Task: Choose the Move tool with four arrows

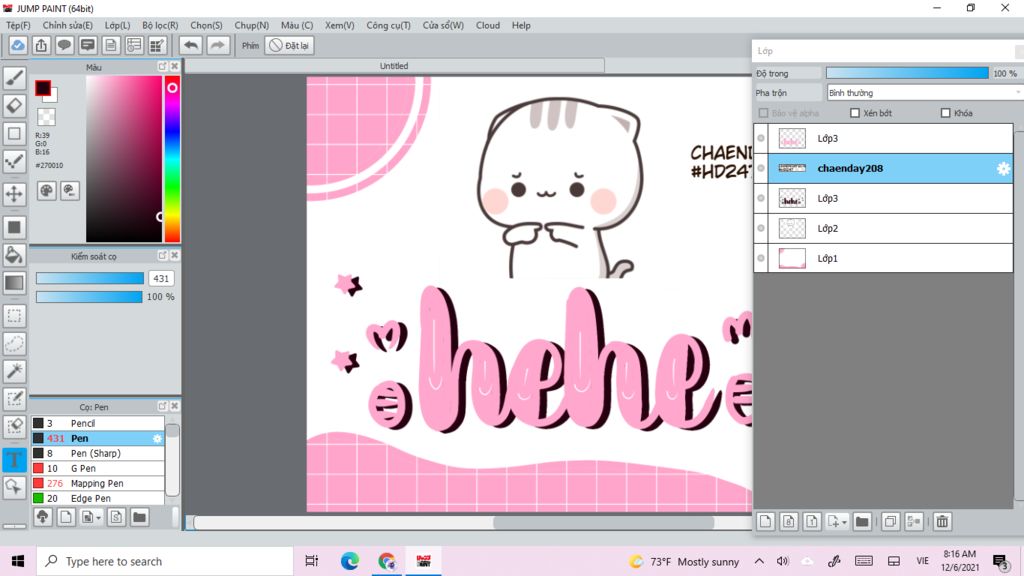Action: pos(14,194)
